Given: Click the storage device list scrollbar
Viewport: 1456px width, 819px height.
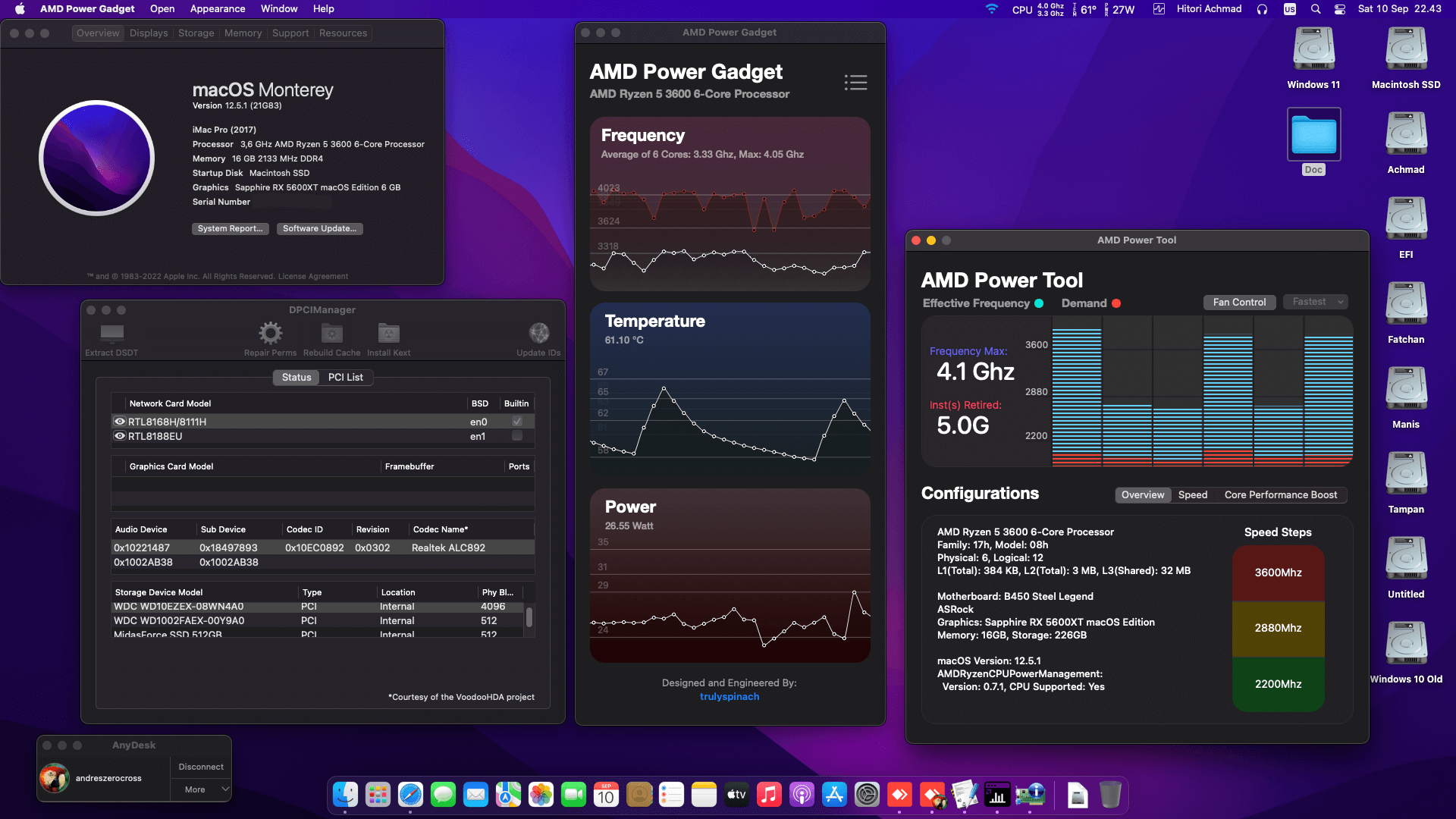Looking at the screenshot, I should tap(529, 617).
